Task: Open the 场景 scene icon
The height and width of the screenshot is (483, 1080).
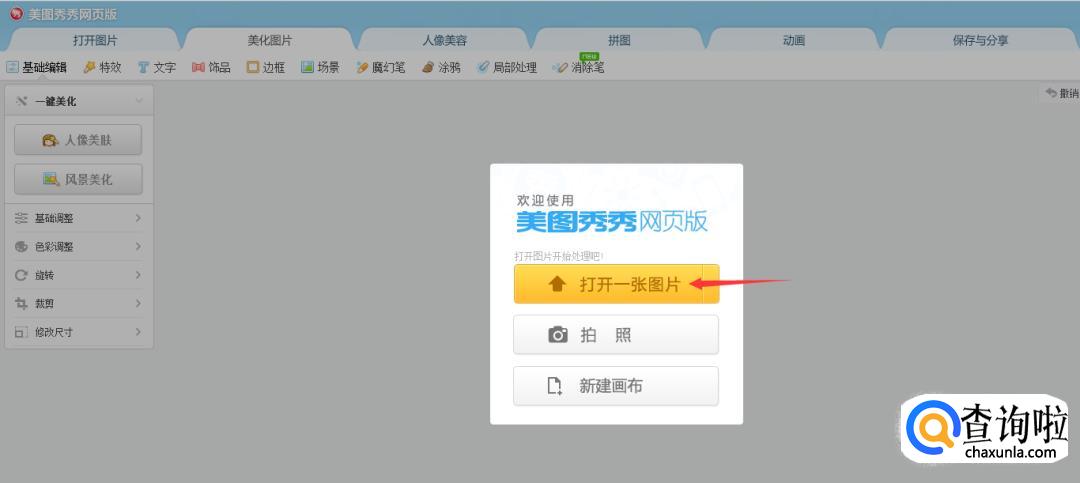Action: (307, 68)
